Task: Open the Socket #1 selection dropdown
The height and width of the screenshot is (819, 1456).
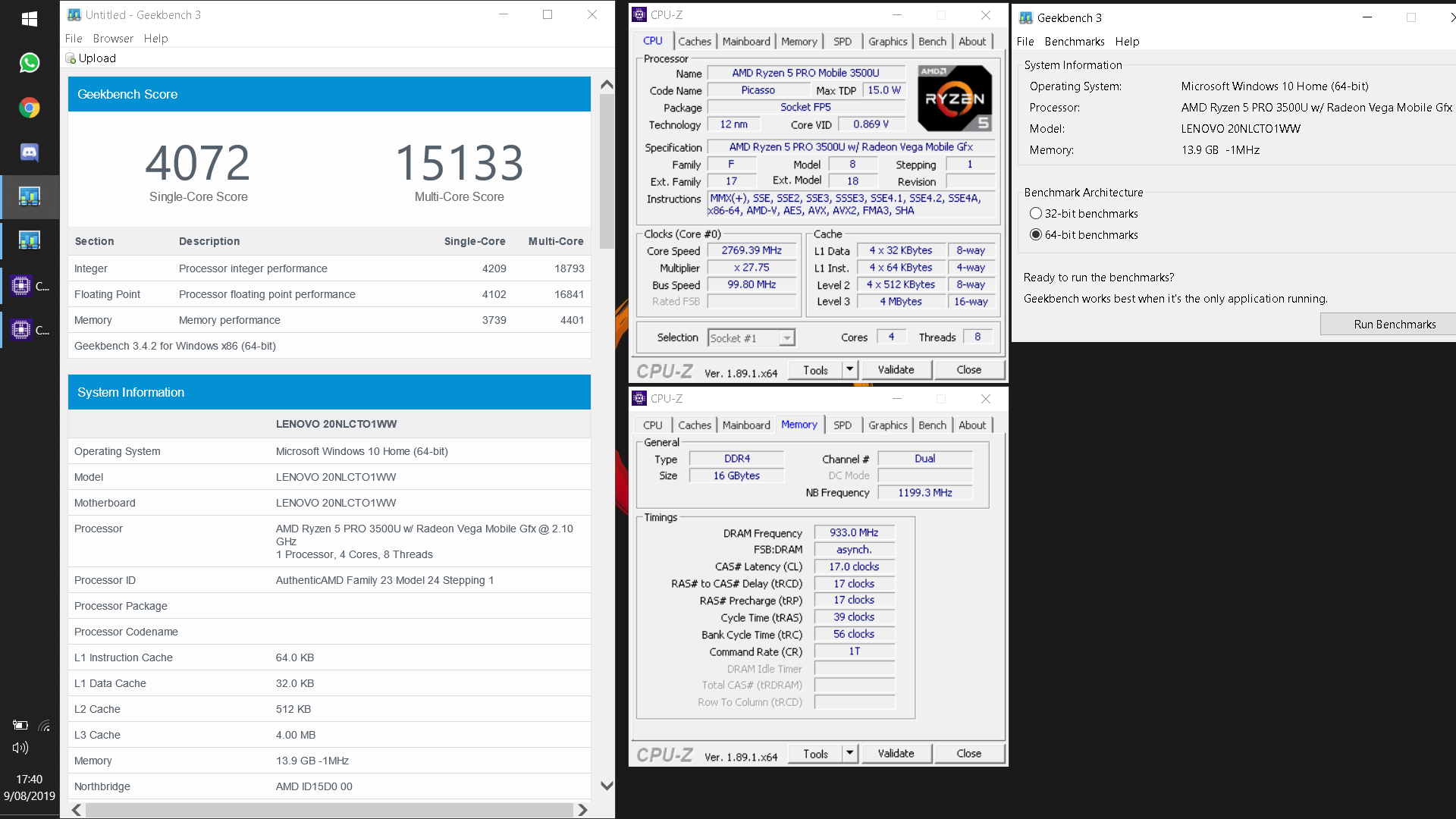Action: pyautogui.click(x=752, y=338)
